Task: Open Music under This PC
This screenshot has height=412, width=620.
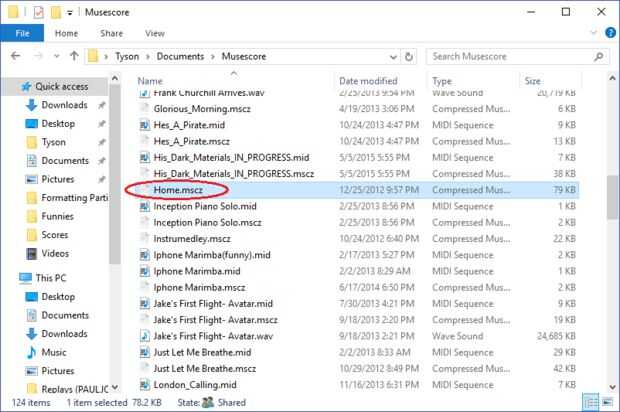Action: [x=54, y=352]
